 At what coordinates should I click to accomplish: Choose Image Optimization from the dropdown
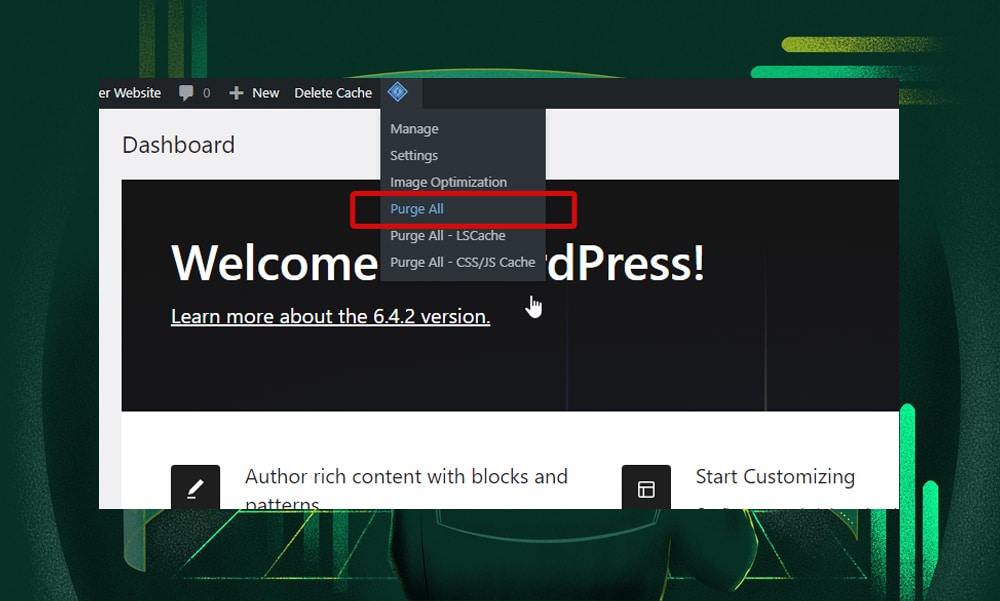448,182
